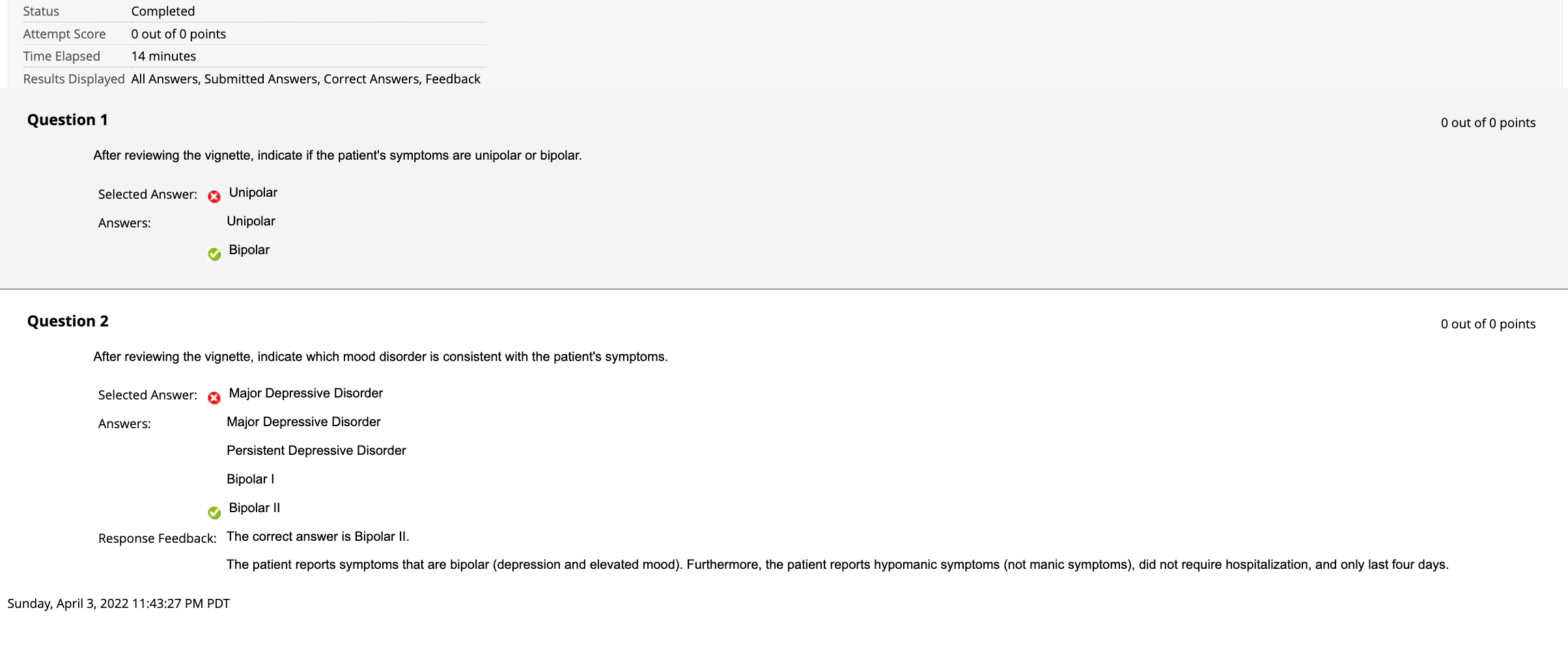Select the Question 2 heading

(68, 321)
